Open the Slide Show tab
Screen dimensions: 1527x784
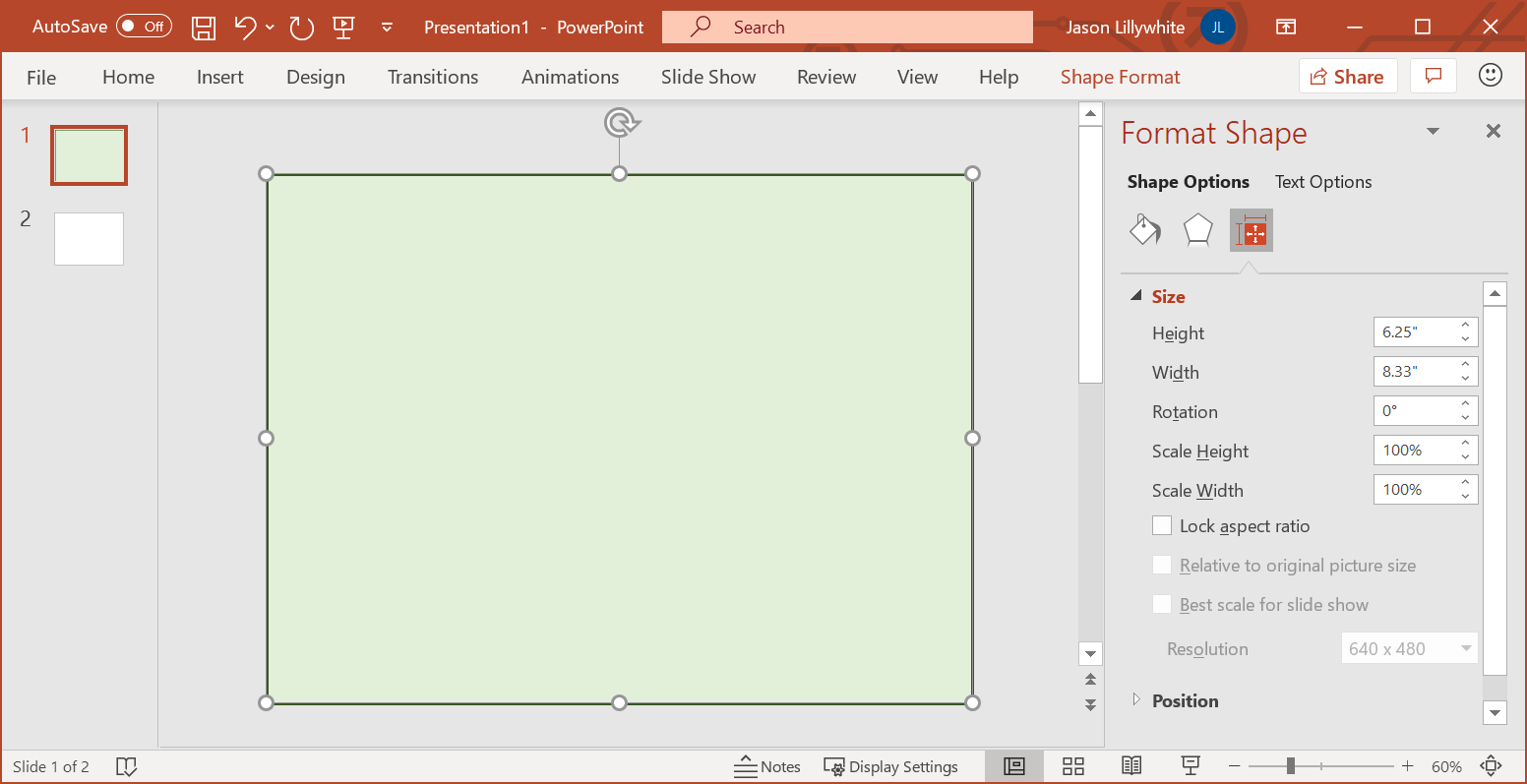click(708, 77)
